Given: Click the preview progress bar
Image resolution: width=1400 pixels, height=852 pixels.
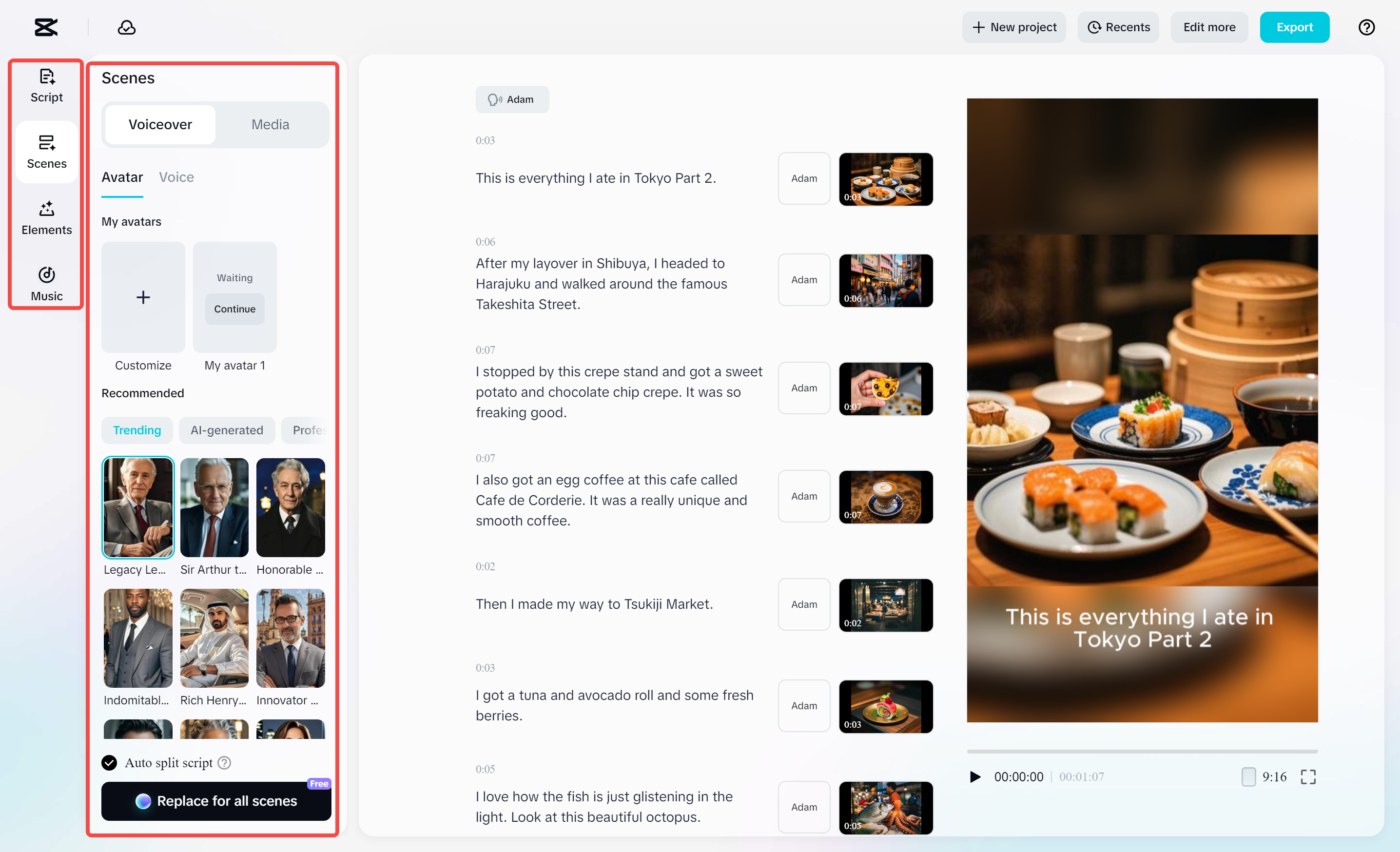Looking at the screenshot, I should tap(1142, 751).
